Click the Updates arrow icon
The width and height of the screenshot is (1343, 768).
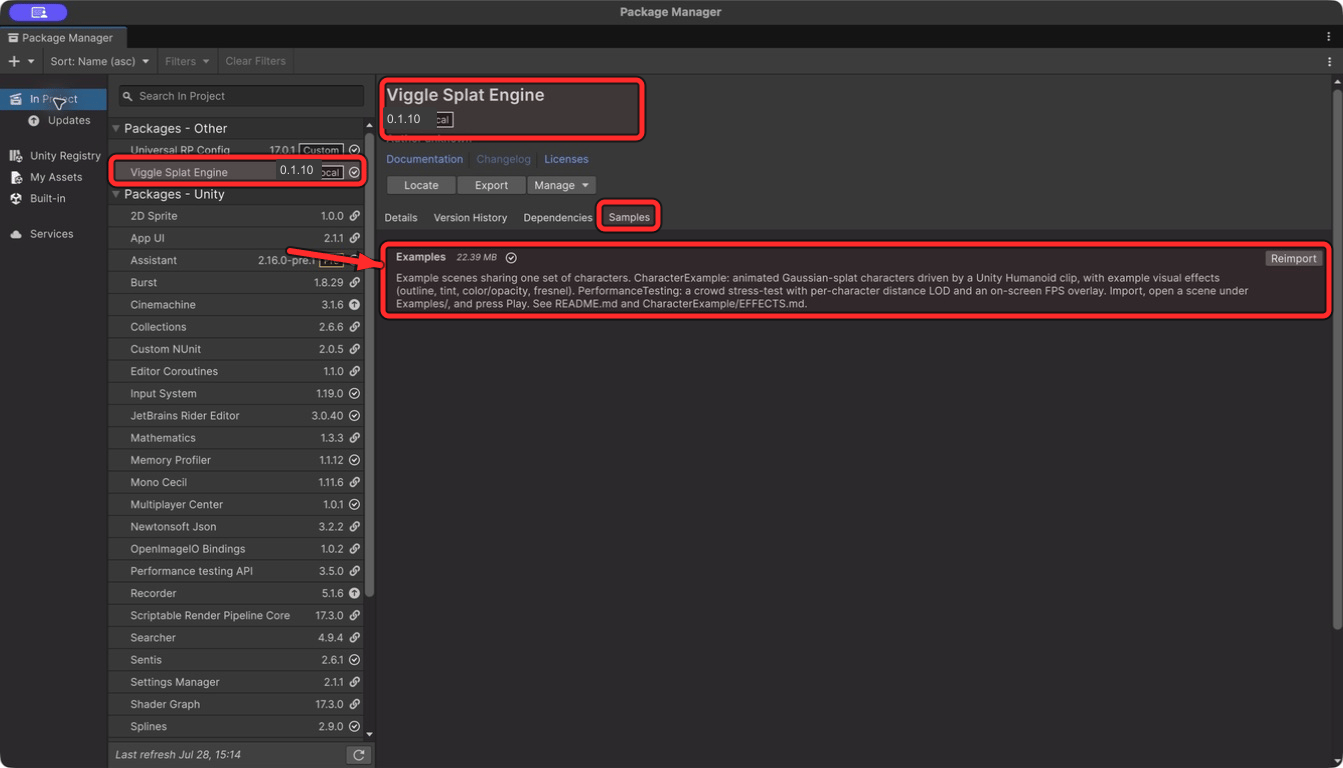[x=34, y=120]
